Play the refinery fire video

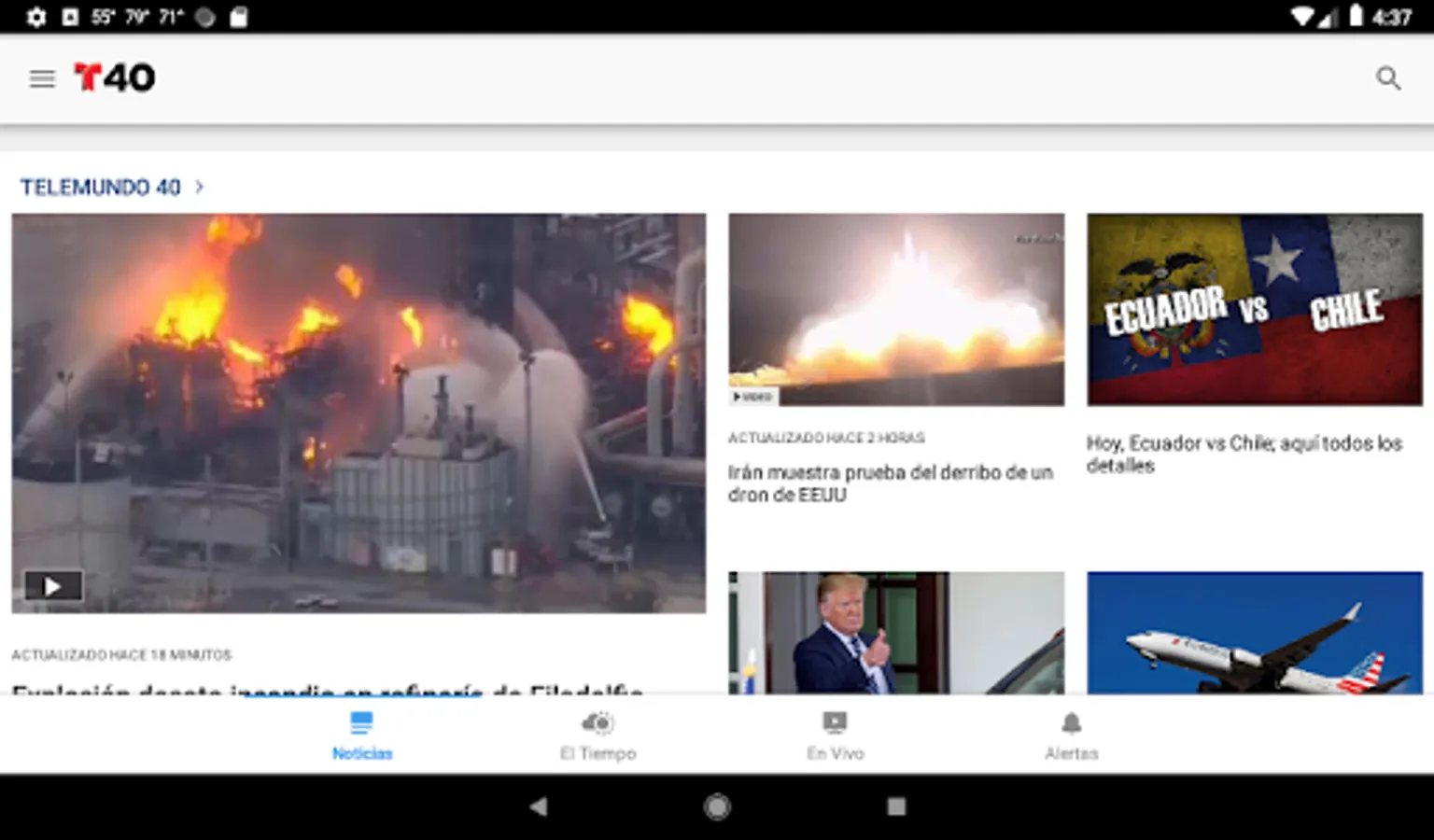click(x=53, y=586)
